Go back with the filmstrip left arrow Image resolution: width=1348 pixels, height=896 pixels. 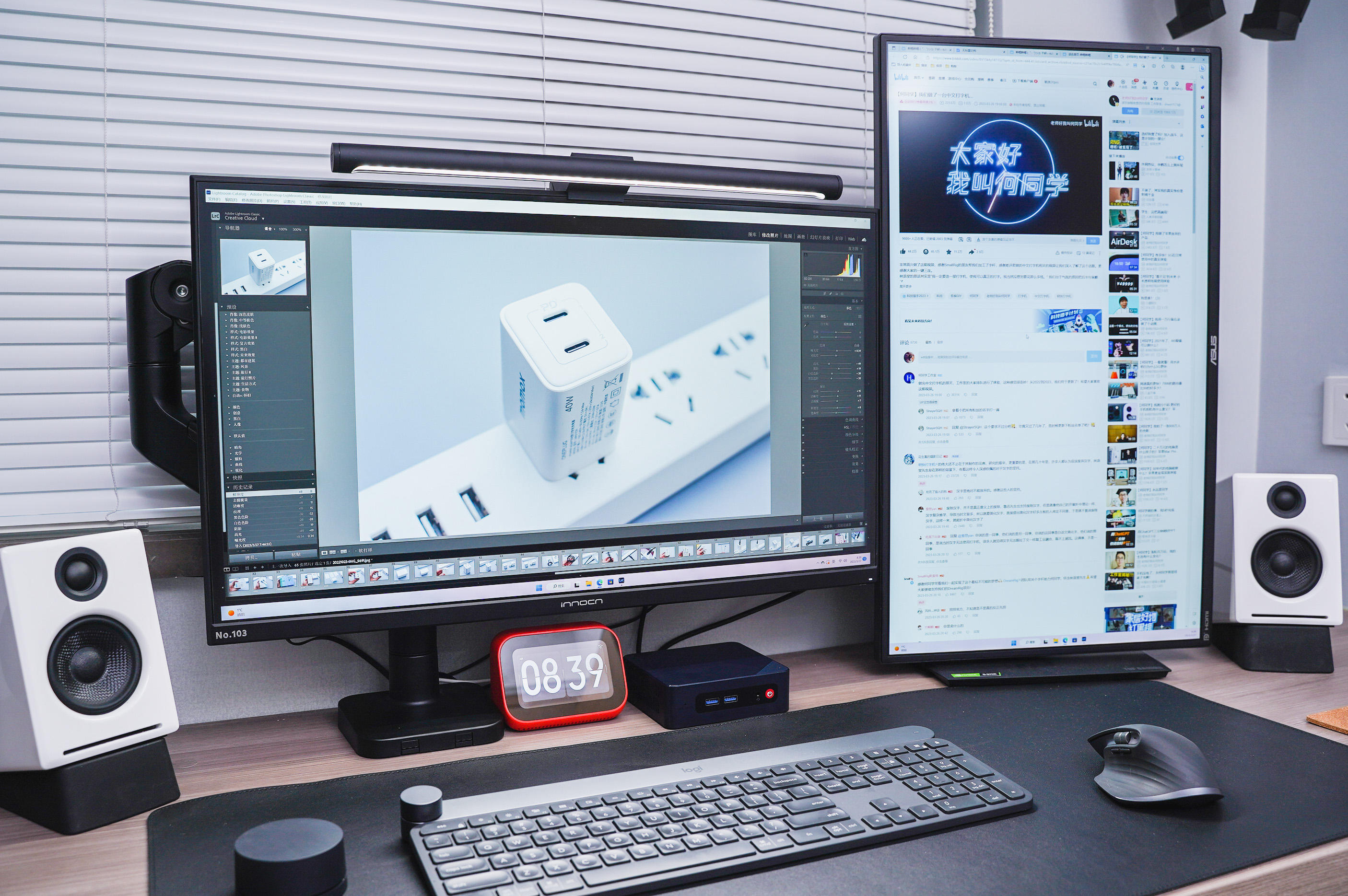[256, 568]
